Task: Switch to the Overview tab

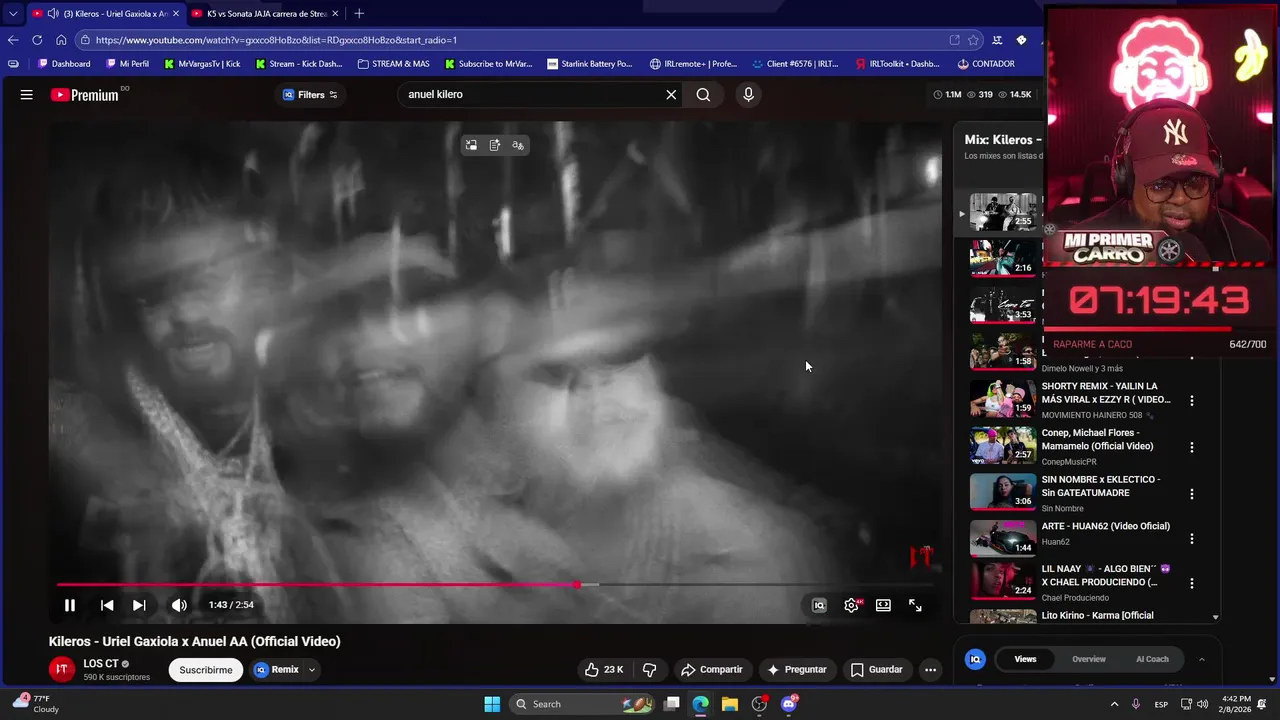Action: click(1089, 659)
